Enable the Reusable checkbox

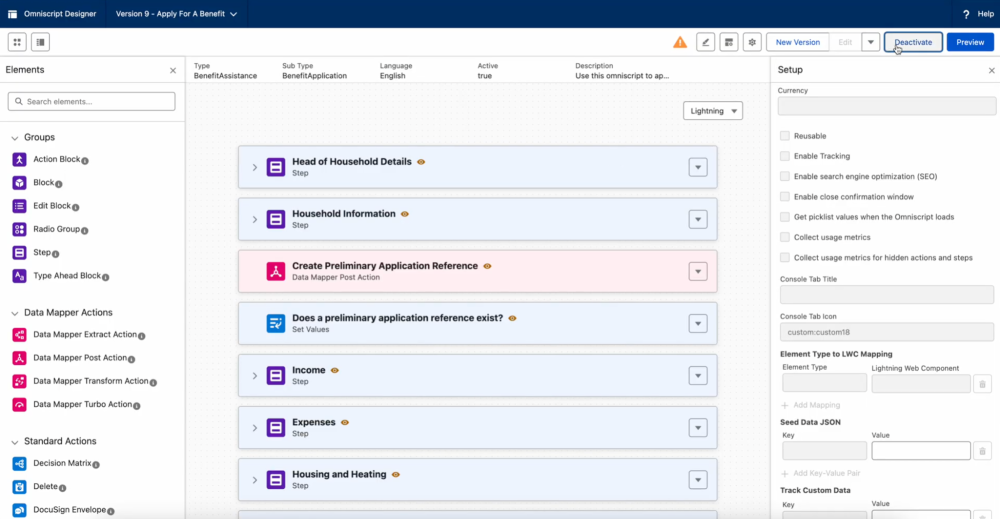tap(785, 136)
